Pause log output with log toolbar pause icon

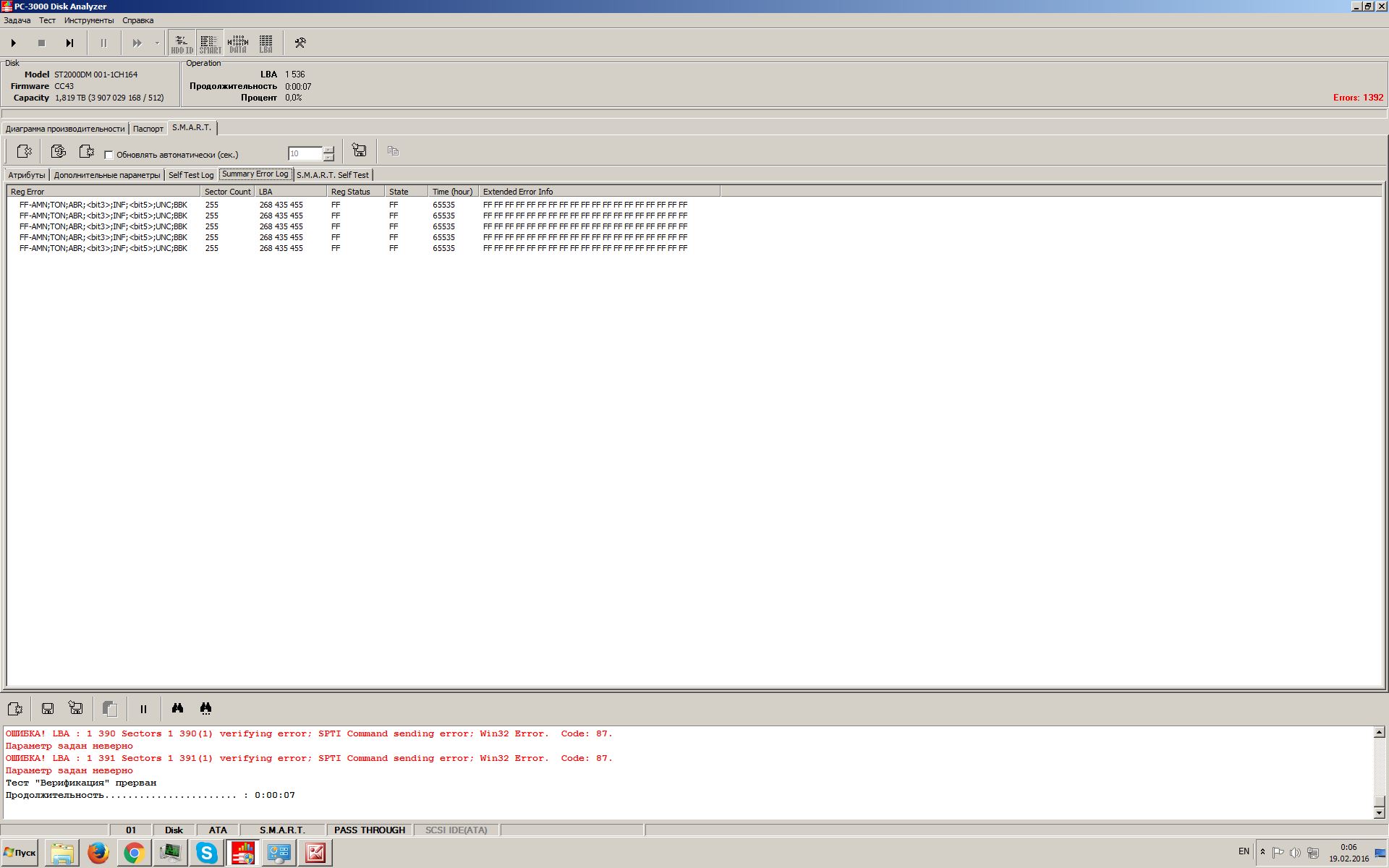coord(143,709)
